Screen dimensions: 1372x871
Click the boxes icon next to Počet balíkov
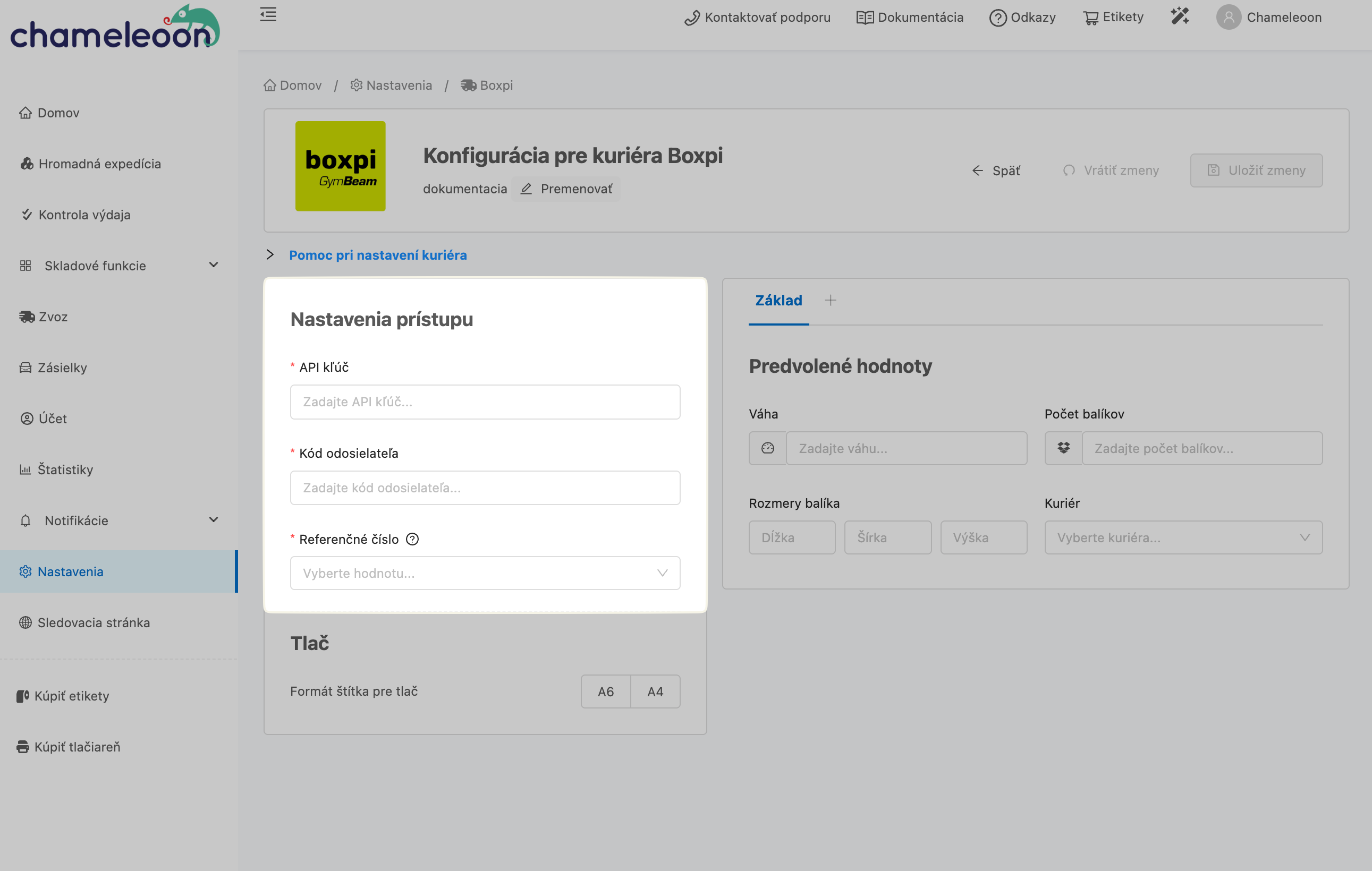tap(1063, 448)
